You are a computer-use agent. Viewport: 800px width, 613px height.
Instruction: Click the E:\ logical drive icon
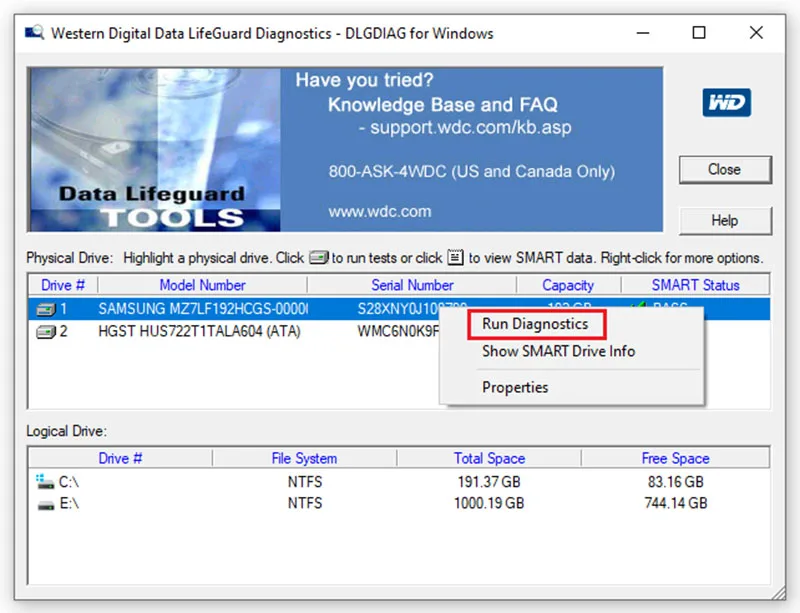tap(46, 505)
